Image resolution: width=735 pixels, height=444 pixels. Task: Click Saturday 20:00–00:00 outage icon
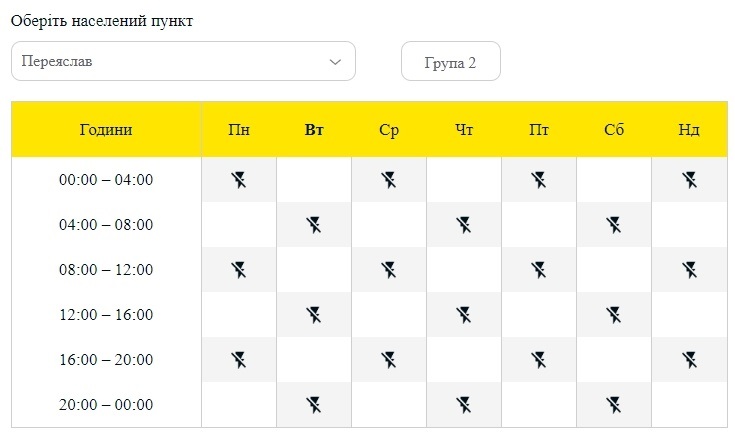(614, 405)
